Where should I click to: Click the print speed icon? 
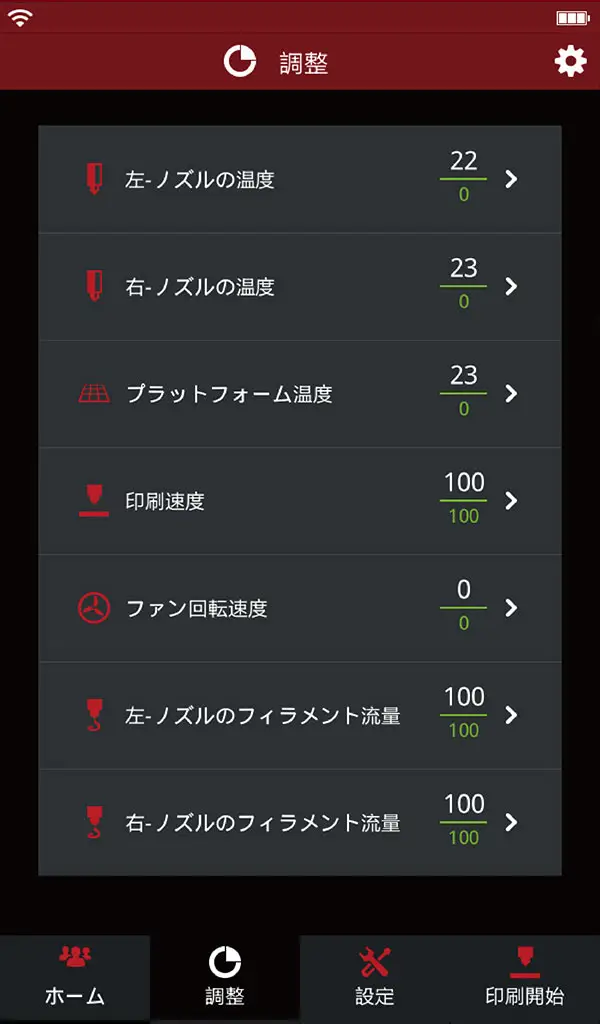point(94,500)
